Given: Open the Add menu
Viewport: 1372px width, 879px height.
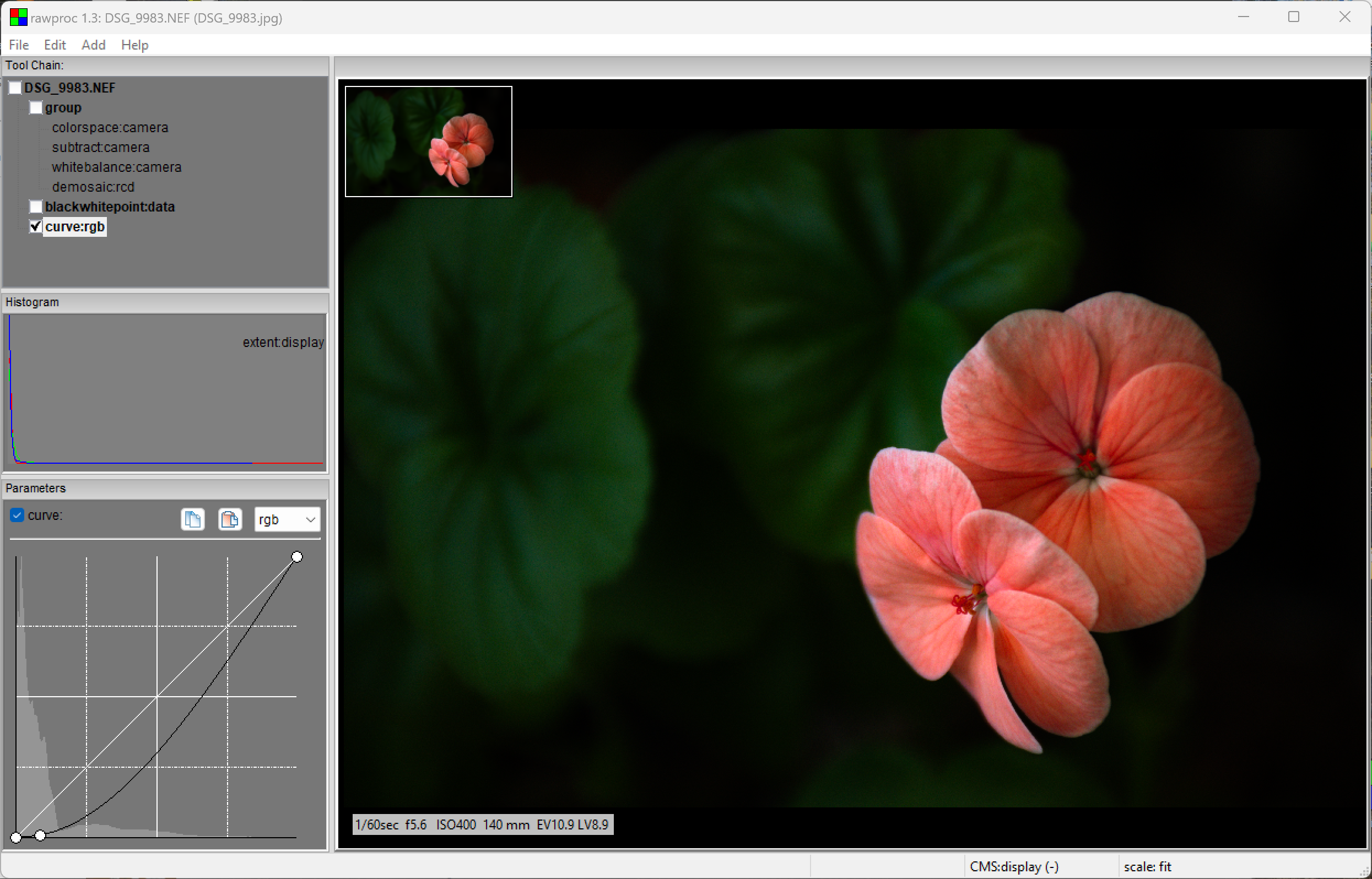Looking at the screenshot, I should (x=93, y=45).
